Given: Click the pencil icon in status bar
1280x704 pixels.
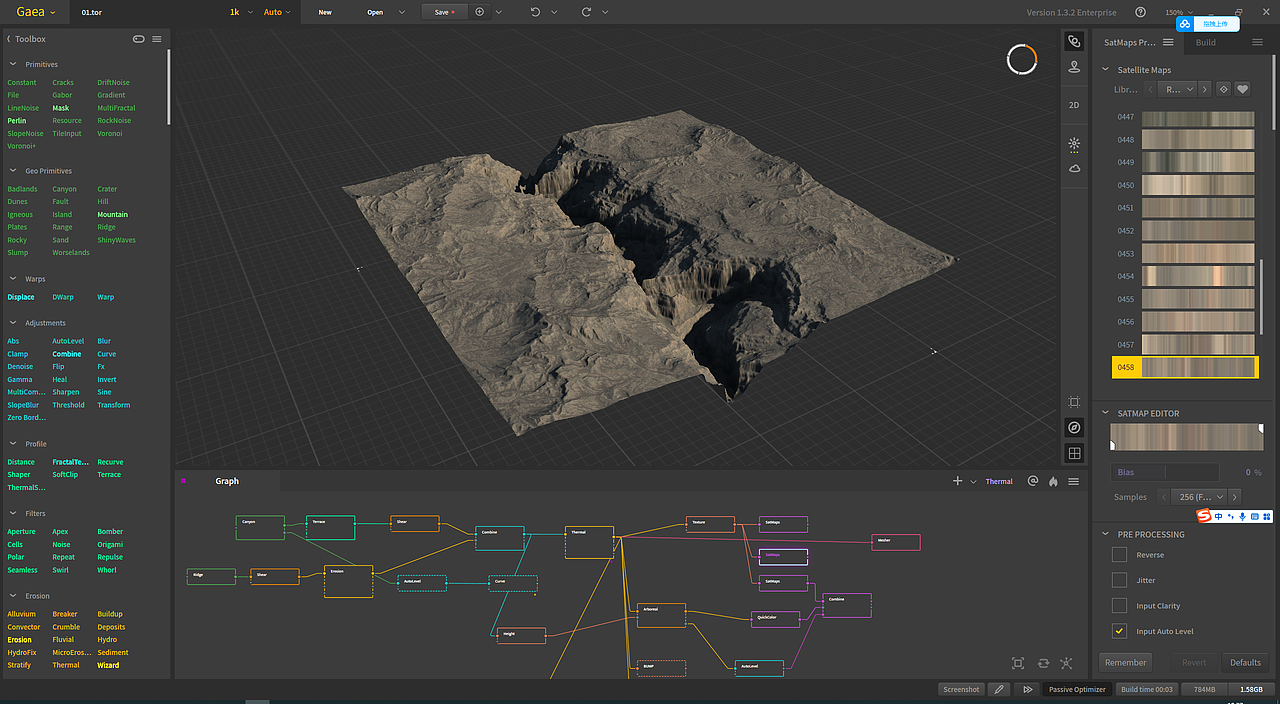Looking at the screenshot, I should 998,689.
